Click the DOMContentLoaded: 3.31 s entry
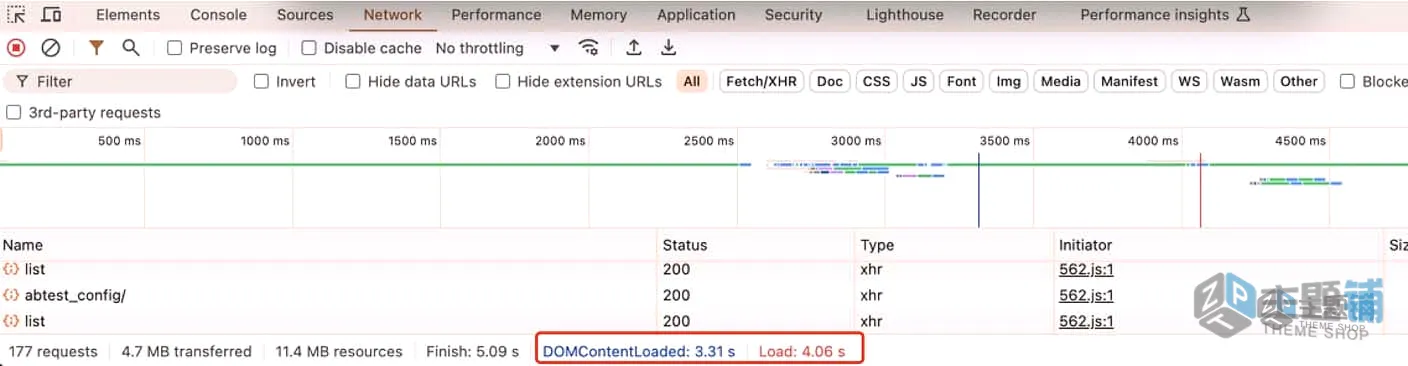 click(639, 351)
